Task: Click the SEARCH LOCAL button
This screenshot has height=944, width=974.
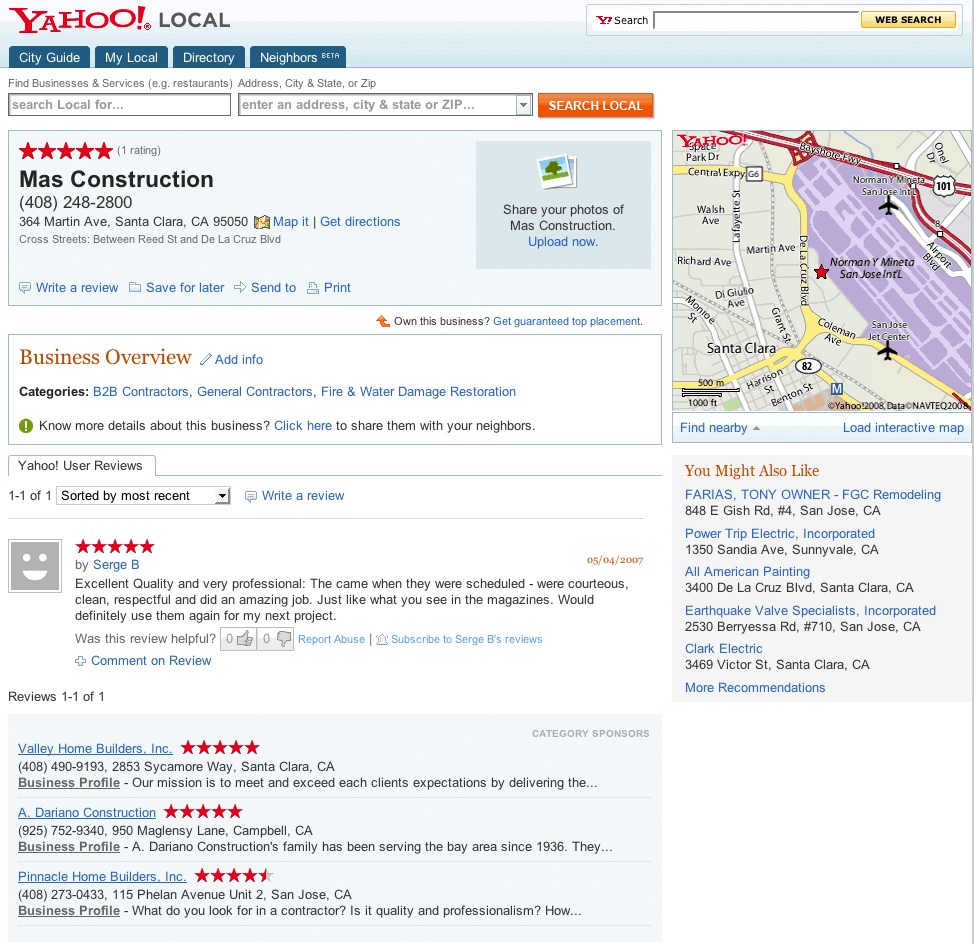Action: [596, 106]
